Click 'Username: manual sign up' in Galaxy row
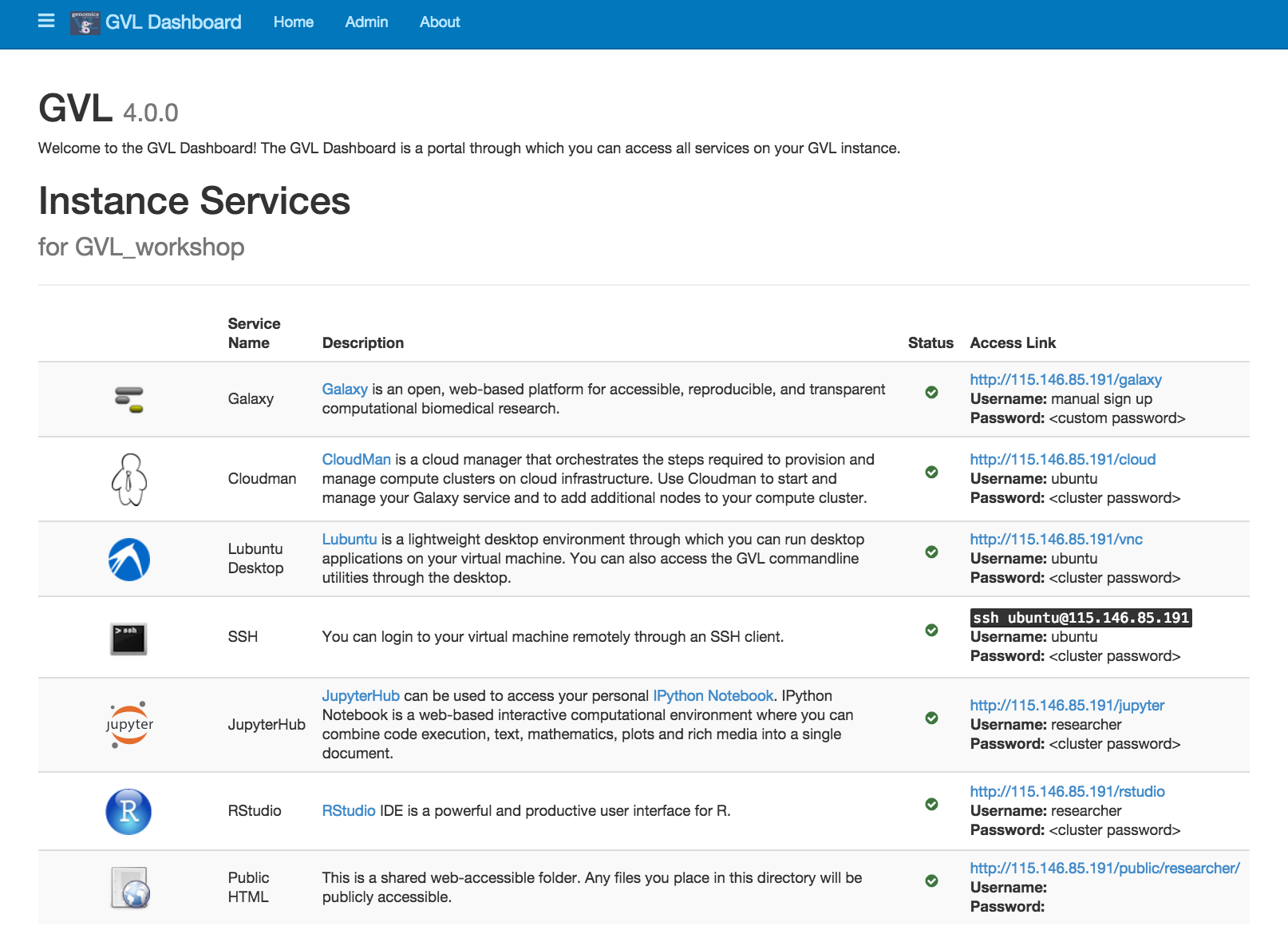 pos(1061,398)
